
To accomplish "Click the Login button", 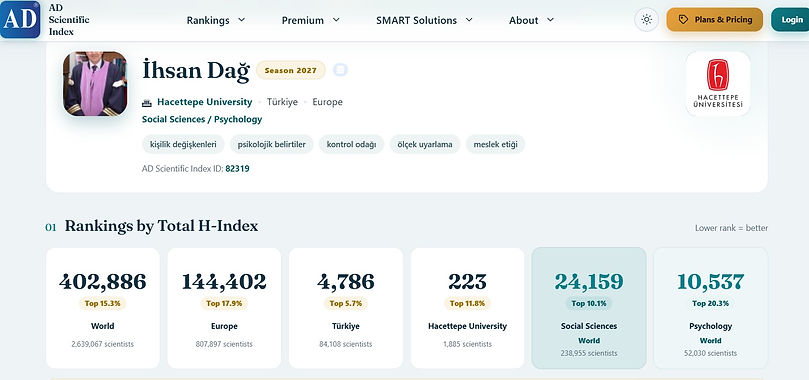I will pyautogui.click(x=791, y=20).
